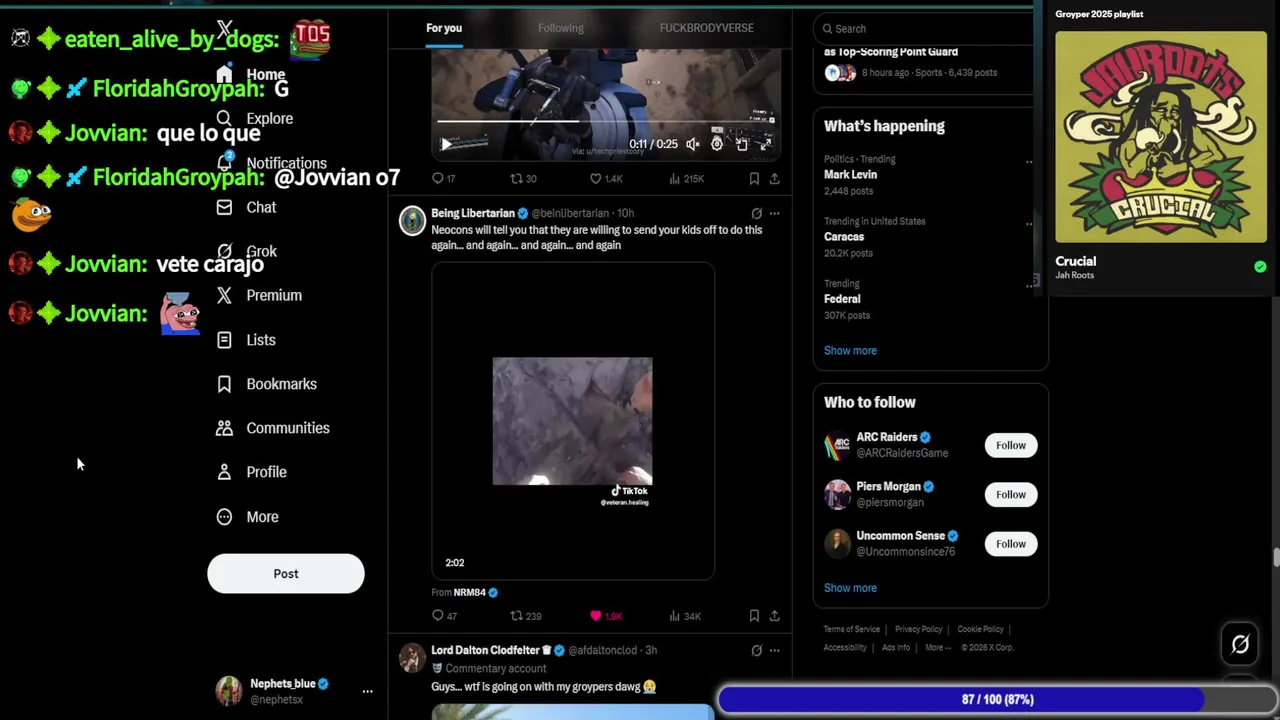Open Being Libertarian's profile avatar

(412, 220)
